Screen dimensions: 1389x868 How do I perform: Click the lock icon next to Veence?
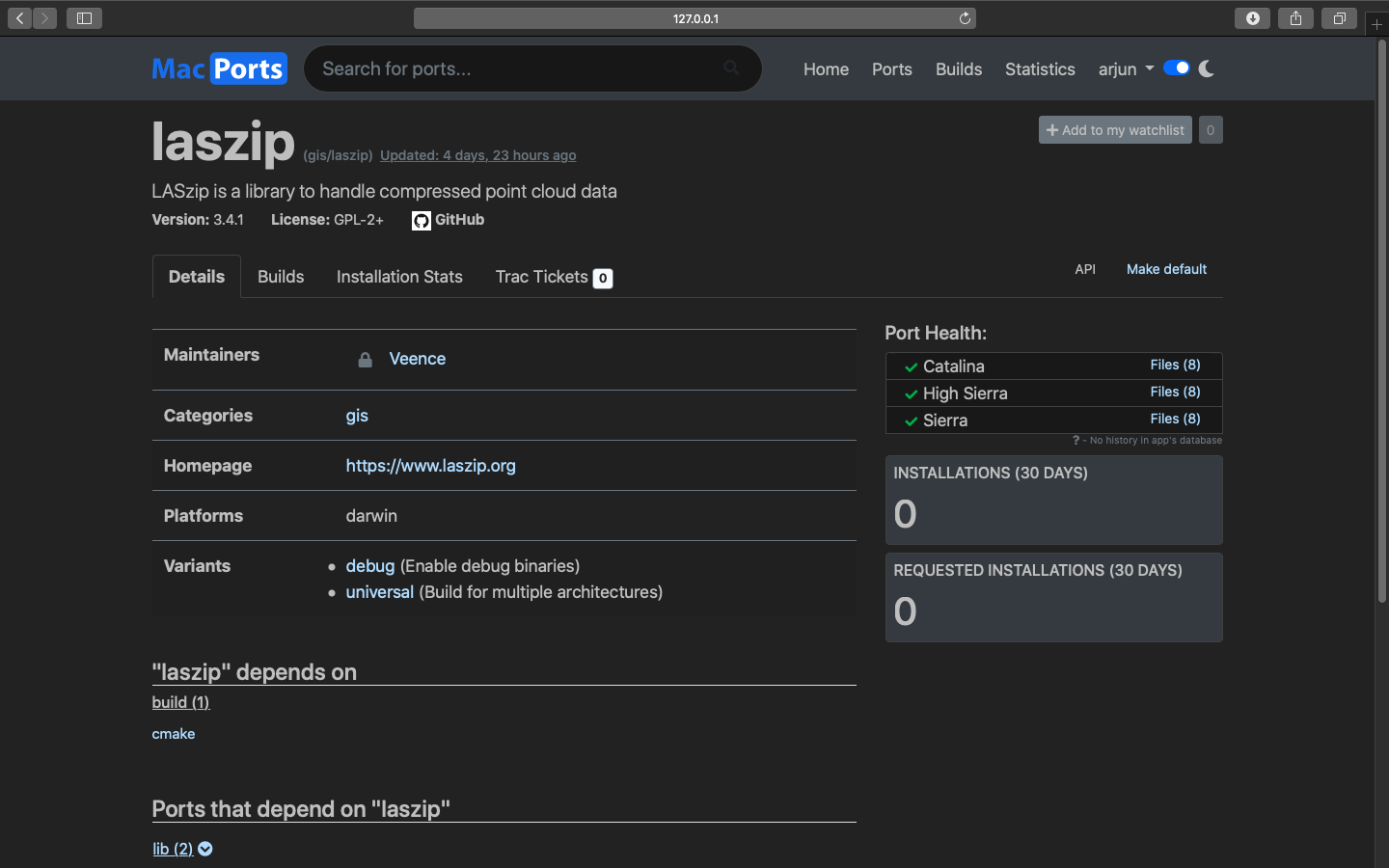click(365, 360)
